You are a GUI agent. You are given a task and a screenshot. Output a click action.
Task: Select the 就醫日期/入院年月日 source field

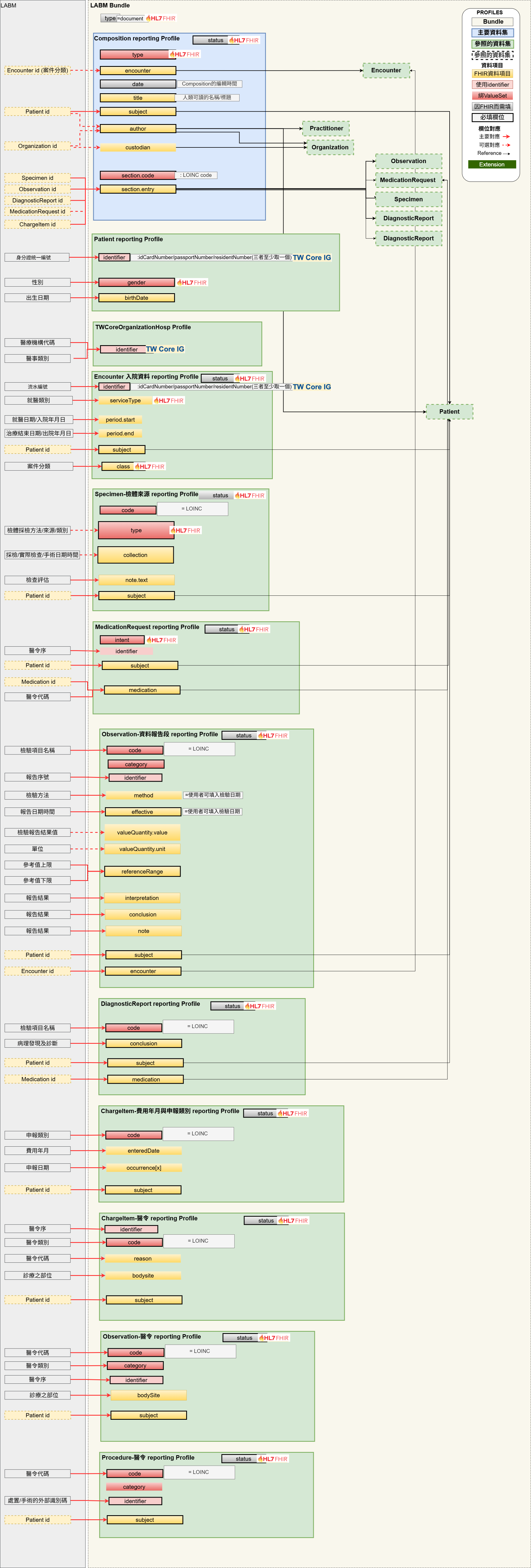[x=39, y=419]
